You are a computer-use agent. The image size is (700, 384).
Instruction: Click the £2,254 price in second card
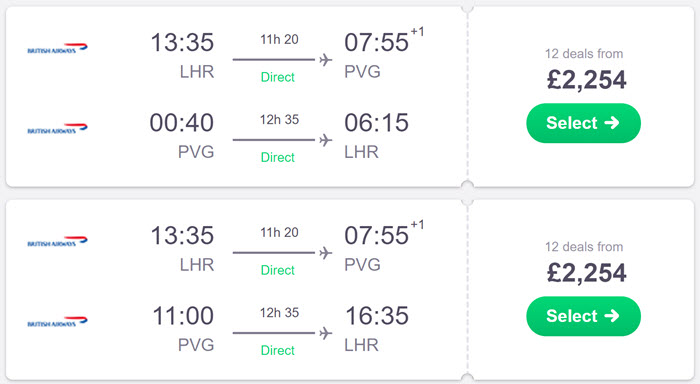586,273
